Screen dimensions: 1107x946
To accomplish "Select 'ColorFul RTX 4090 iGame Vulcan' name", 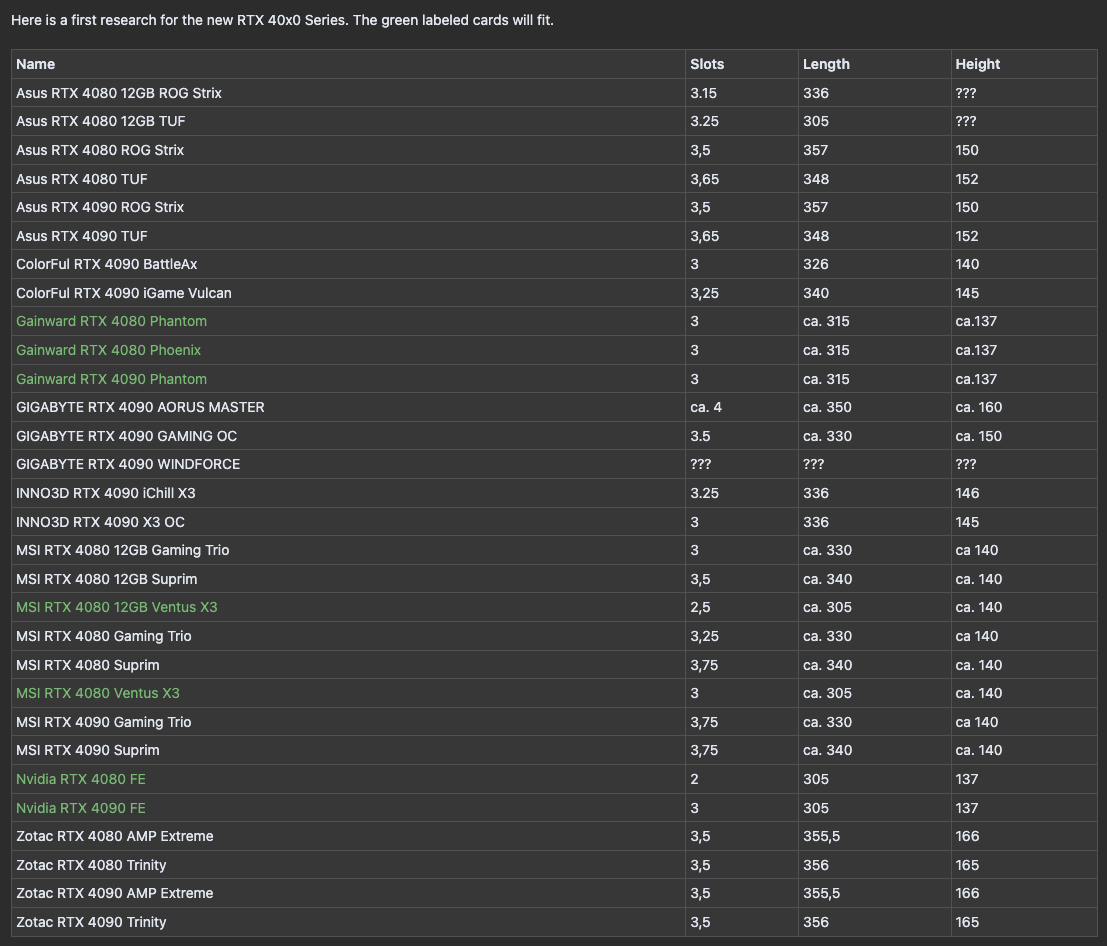I will [x=124, y=294].
